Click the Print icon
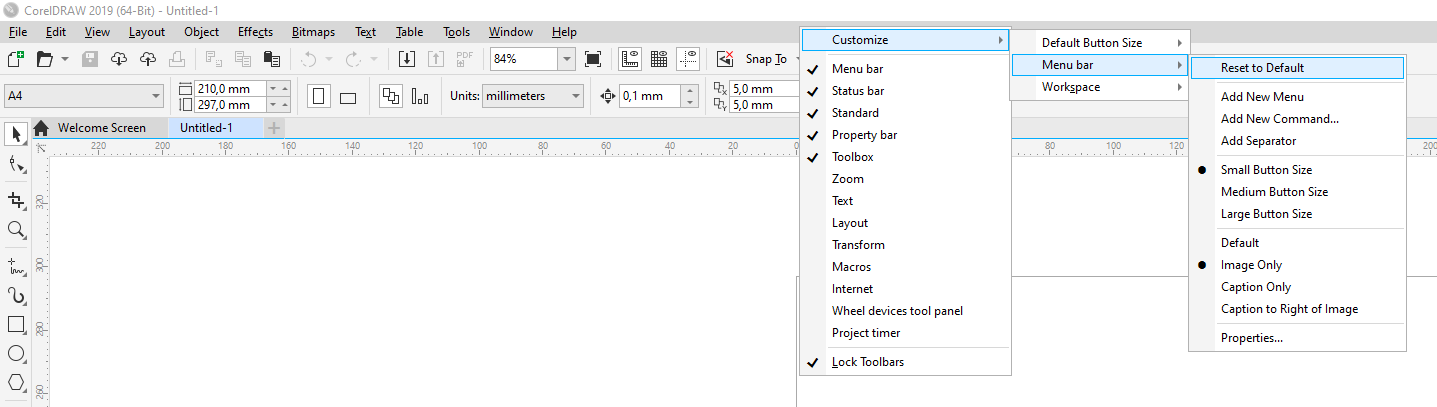The image size is (1437, 407). coord(177,59)
